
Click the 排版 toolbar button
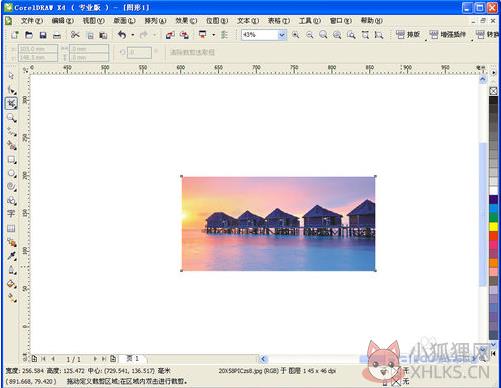(x=407, y=35)
